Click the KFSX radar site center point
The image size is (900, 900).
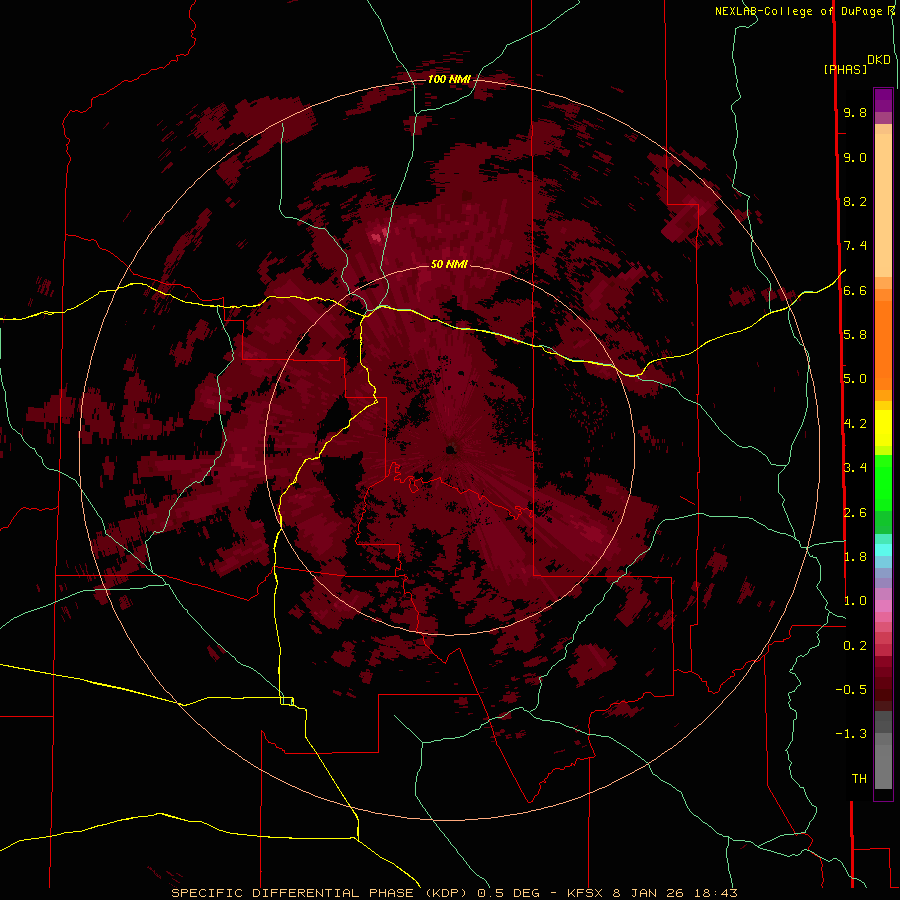pyautogui.click(x=451, y=449)
